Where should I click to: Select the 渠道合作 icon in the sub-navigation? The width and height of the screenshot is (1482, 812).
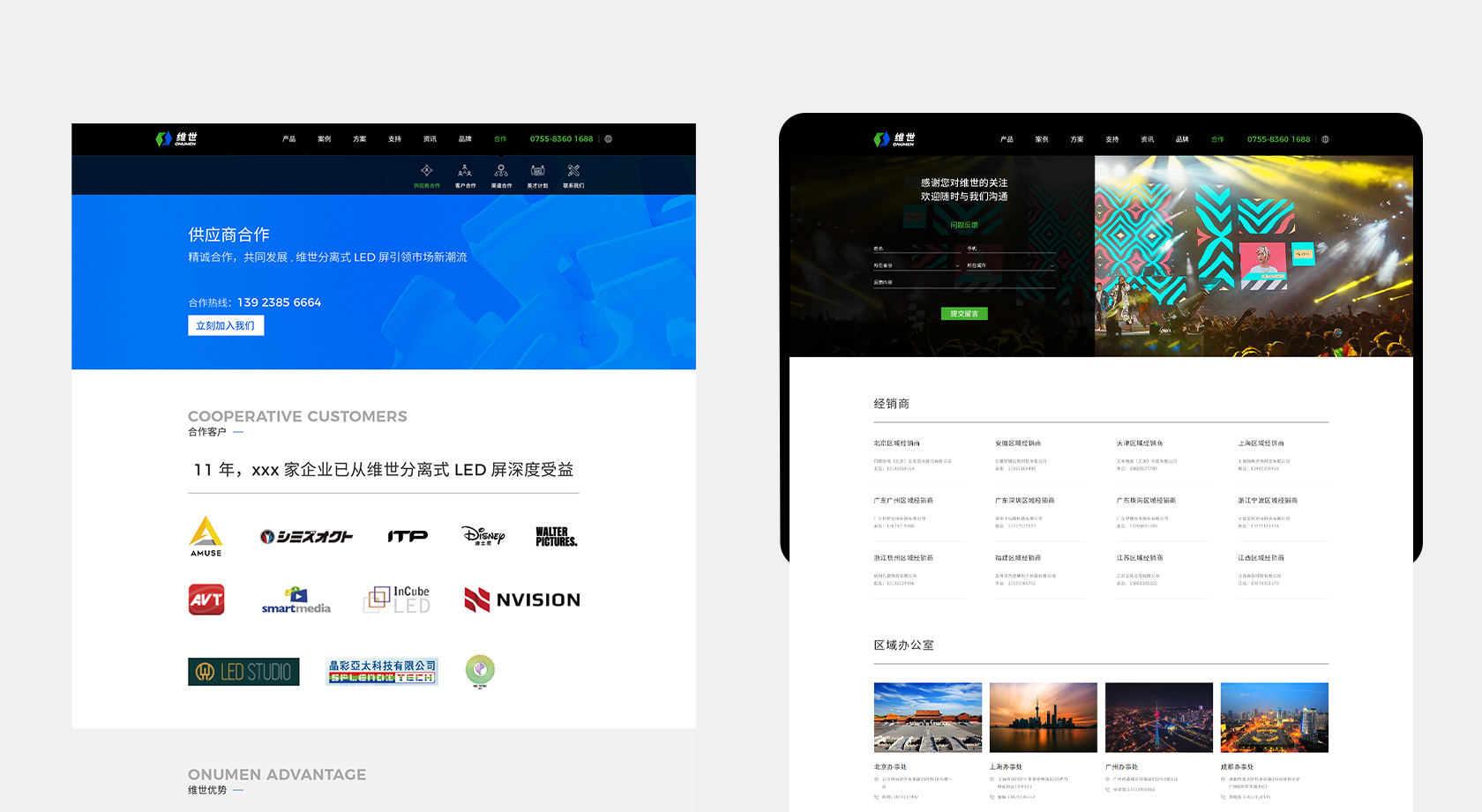click(x=501, y=171)
